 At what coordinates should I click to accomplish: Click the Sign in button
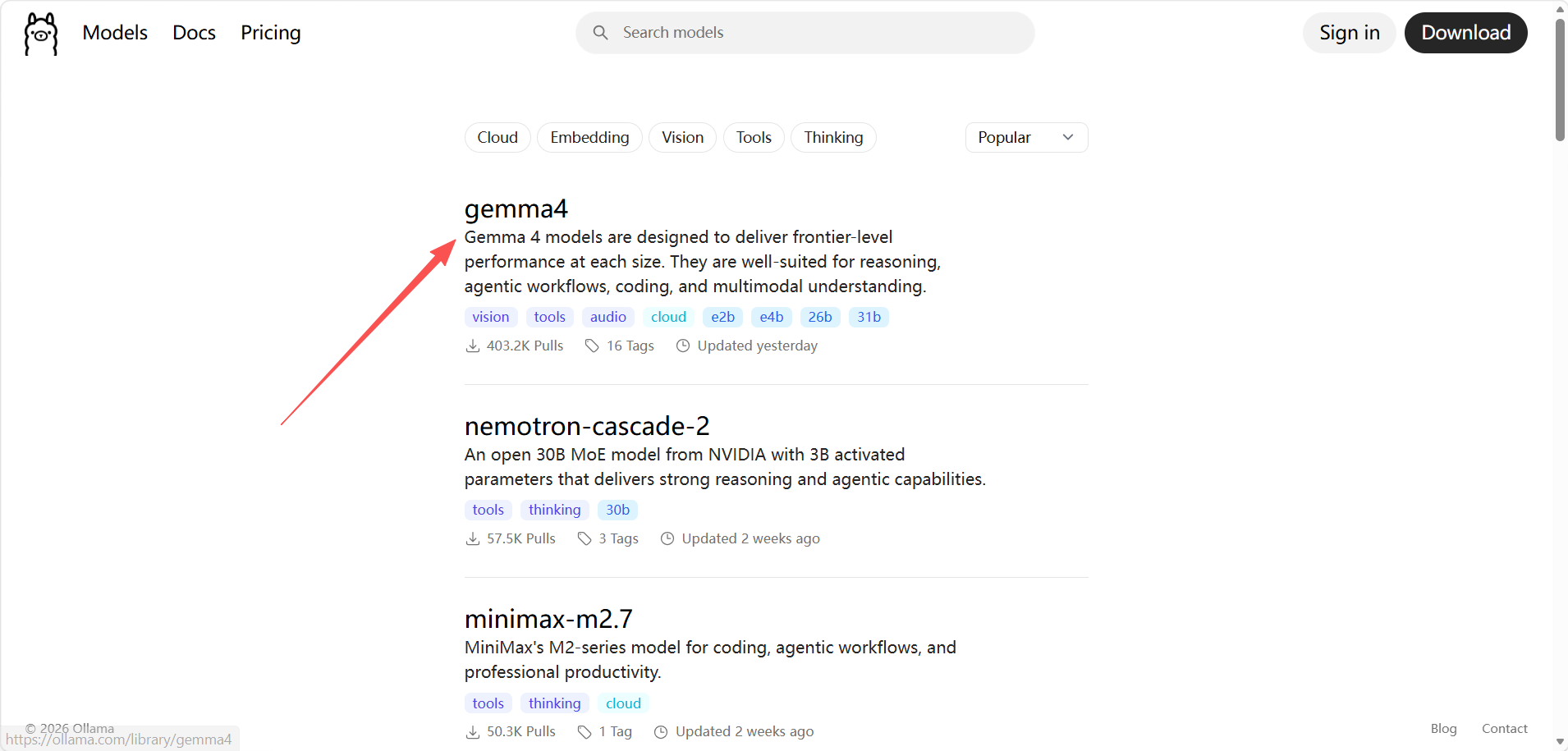[1350, 33]
